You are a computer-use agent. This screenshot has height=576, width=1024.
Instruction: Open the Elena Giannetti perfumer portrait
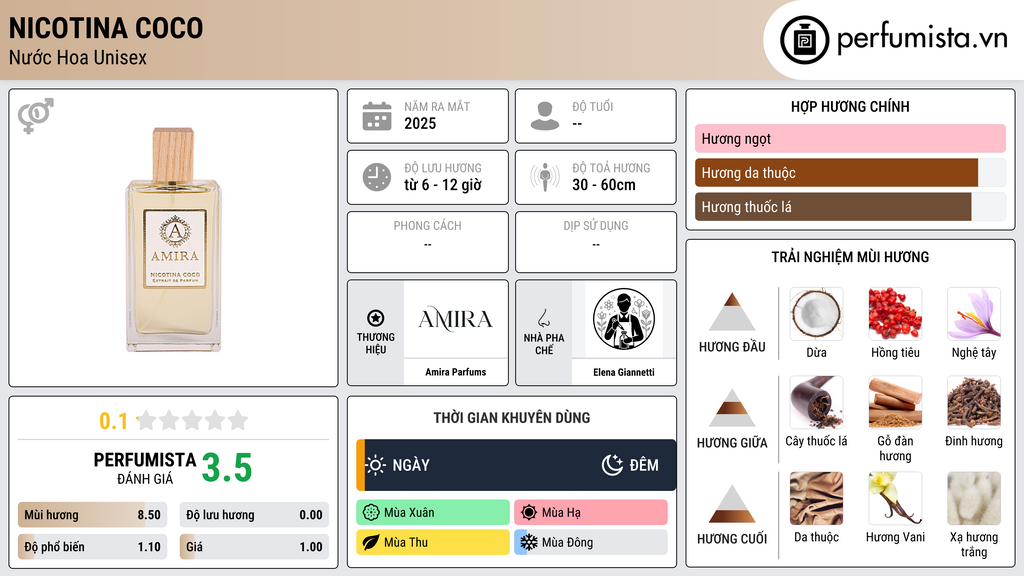pyautogui.click(x=624, y=319)
